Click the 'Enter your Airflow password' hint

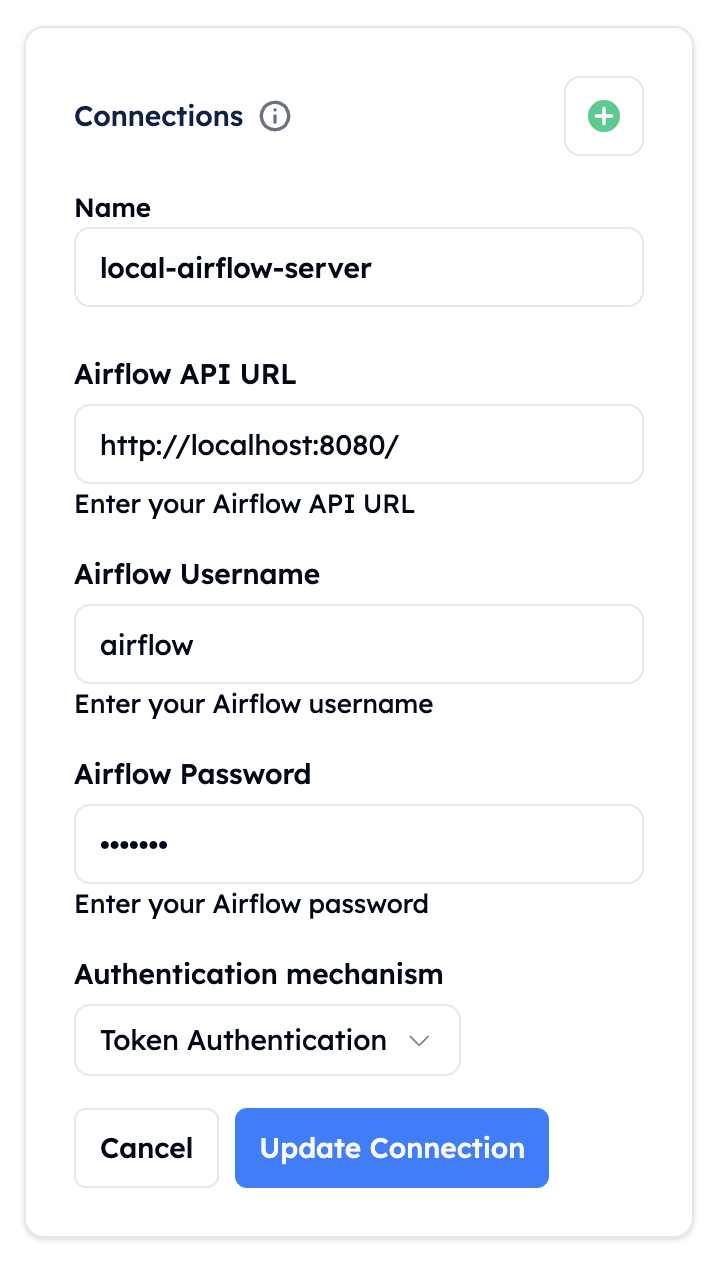pos(252,904)
